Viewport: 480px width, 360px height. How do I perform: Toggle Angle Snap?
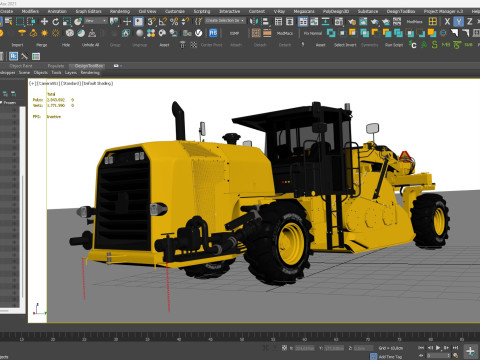(x=162, y=22)
